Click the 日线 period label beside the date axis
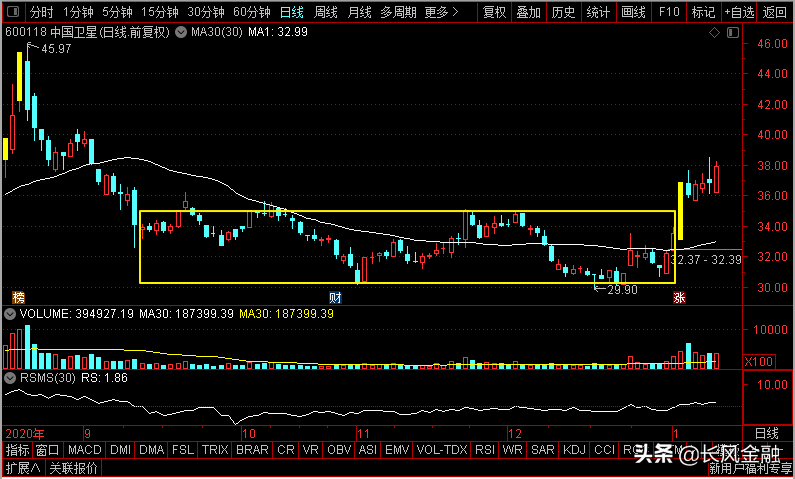The image size is (795, 479). pyautogui.click(x=767, y=433)
